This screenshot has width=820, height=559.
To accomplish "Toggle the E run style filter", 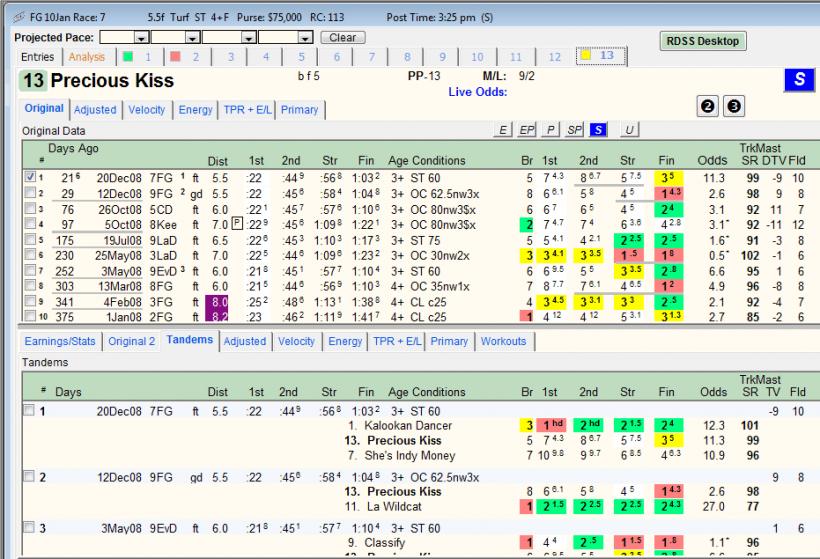I will (503, 130).
